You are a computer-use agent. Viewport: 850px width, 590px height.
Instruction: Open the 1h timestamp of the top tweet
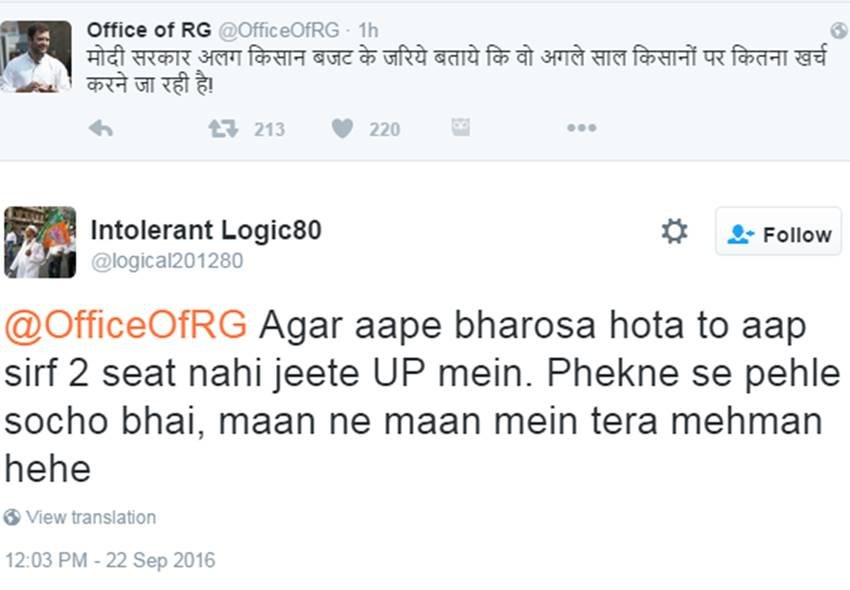pyautogui.click(x=368, y=30)
